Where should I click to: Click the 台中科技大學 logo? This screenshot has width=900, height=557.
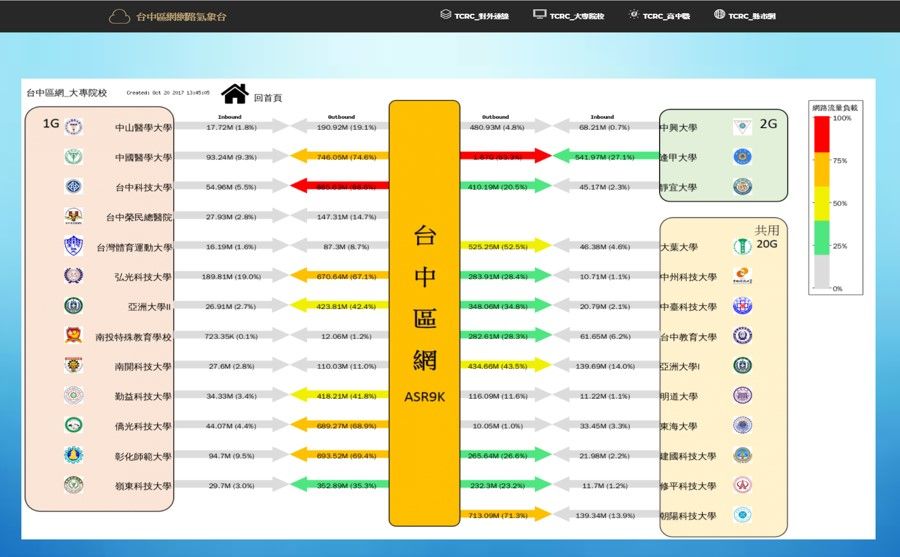(73, 186)
